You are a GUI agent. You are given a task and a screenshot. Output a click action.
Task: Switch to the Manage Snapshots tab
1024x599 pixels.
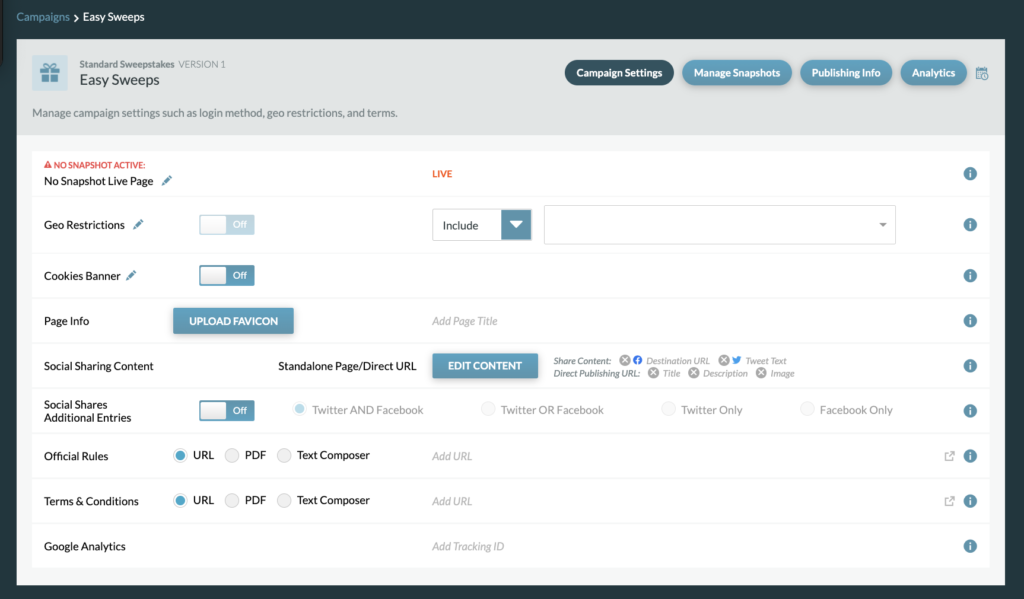coord(737,73)
